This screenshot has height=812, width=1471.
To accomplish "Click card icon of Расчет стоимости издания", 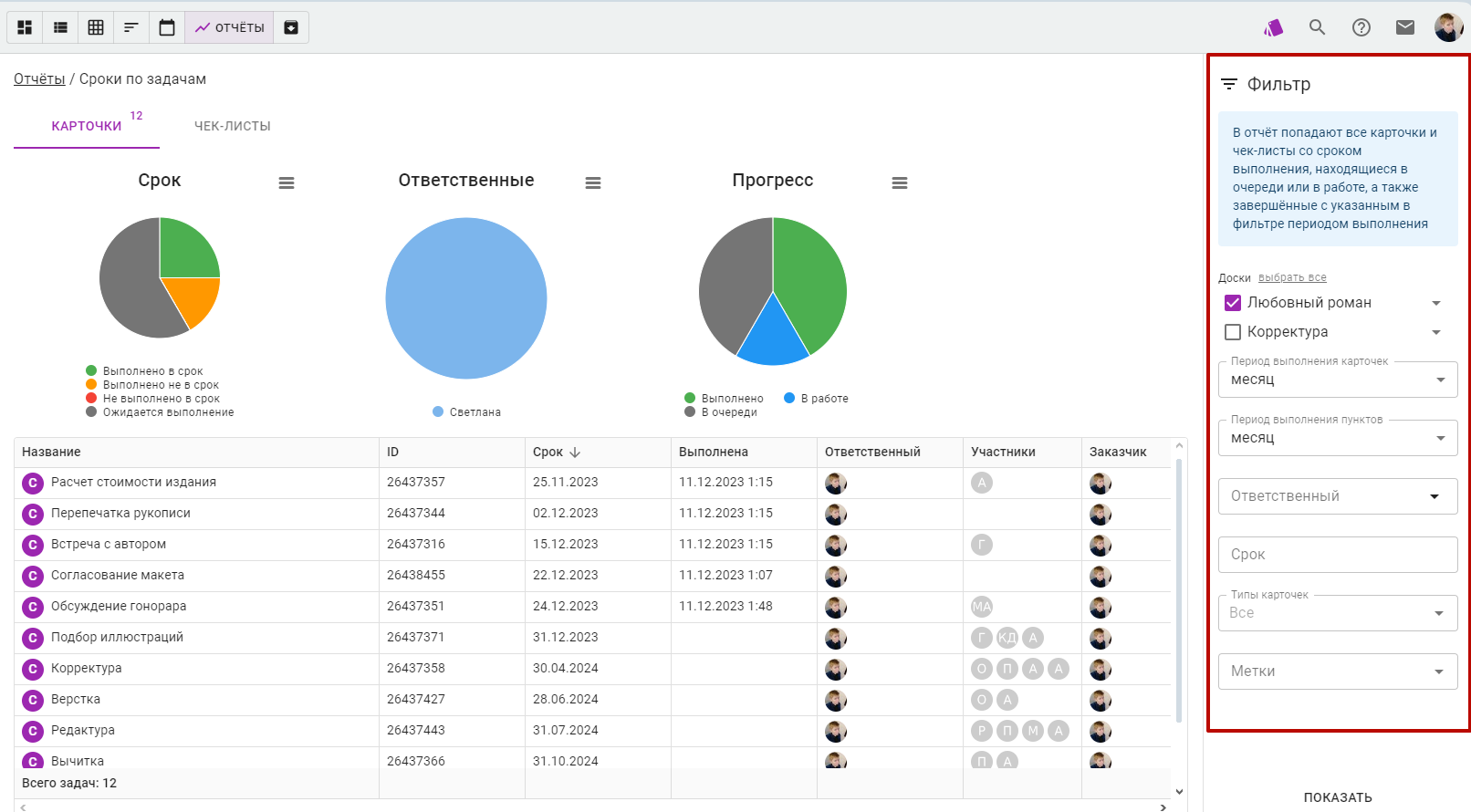I will click(x=33, y=483).
